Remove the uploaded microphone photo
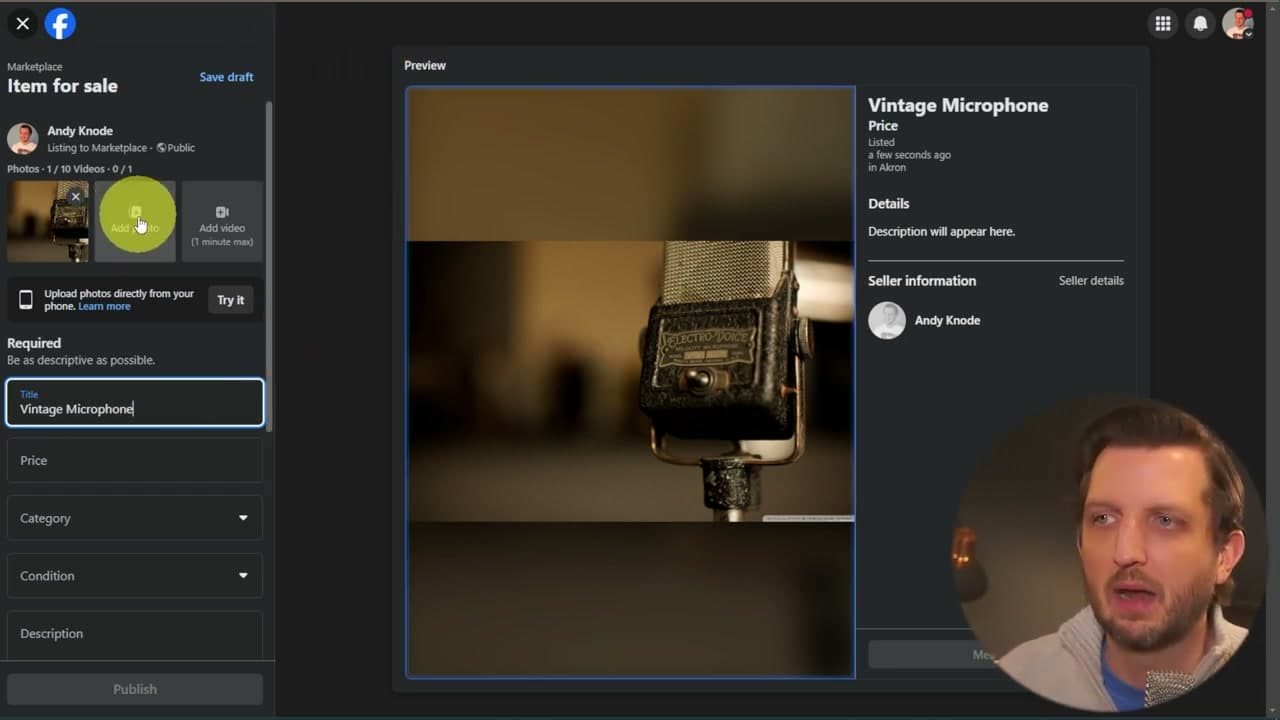The height and width of the screenshot is (720, 1280). (75, 197)
